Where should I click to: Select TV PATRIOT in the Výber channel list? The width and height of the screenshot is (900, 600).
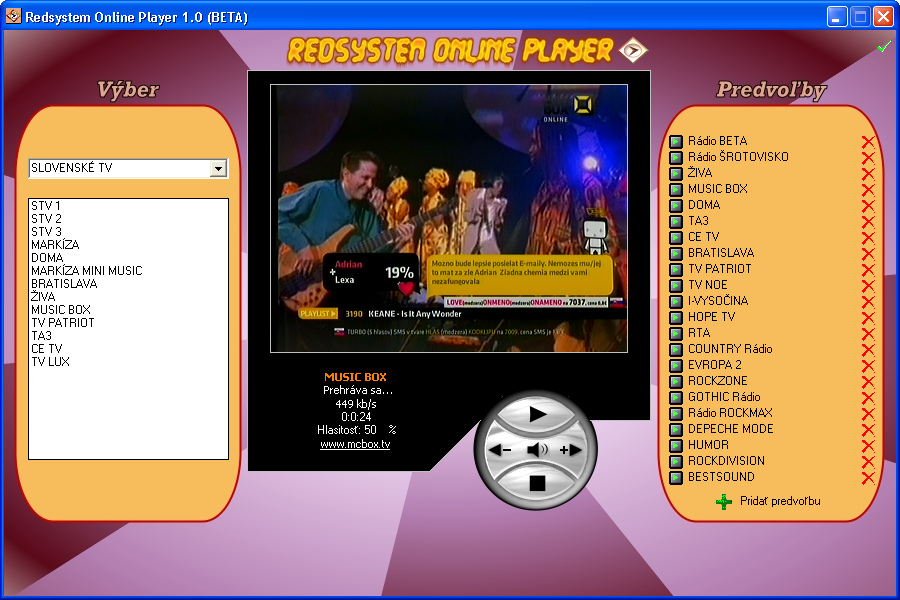click(63, 323)
